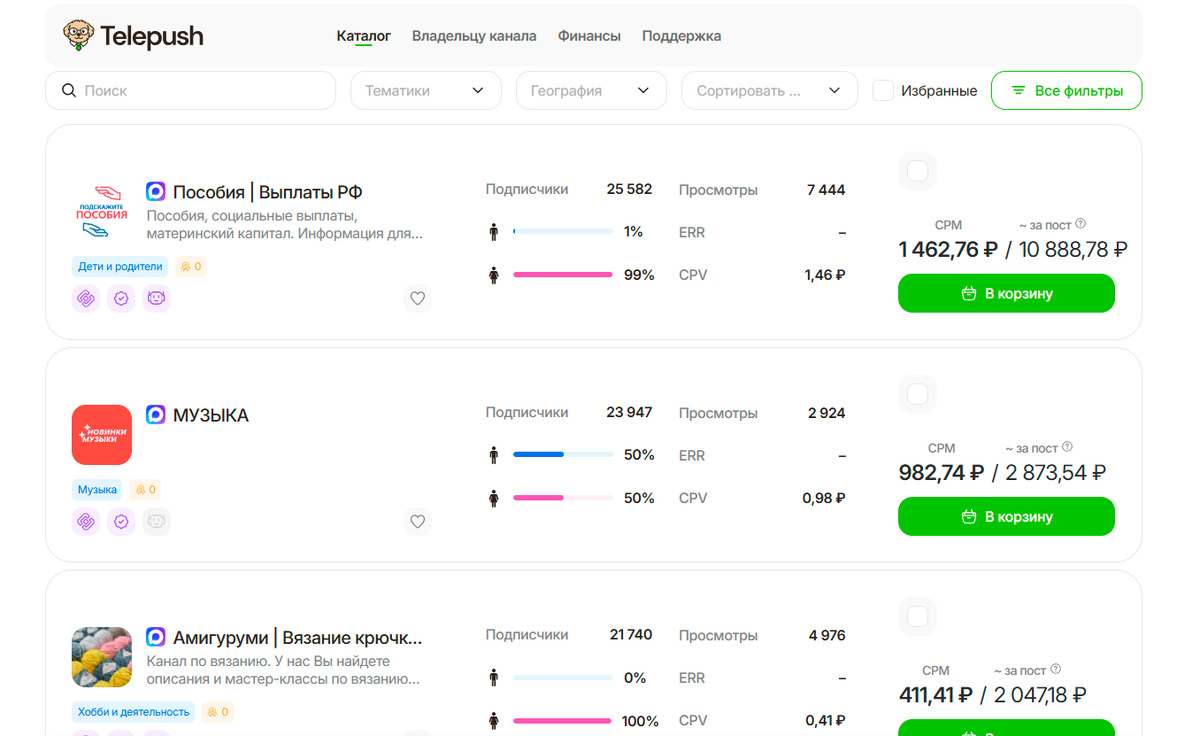Image resolution: width=1200 pixels, height=736 pixels.
Task: Open the Амигуруми yarn channel avatar
Action: [x=102, y=657]
